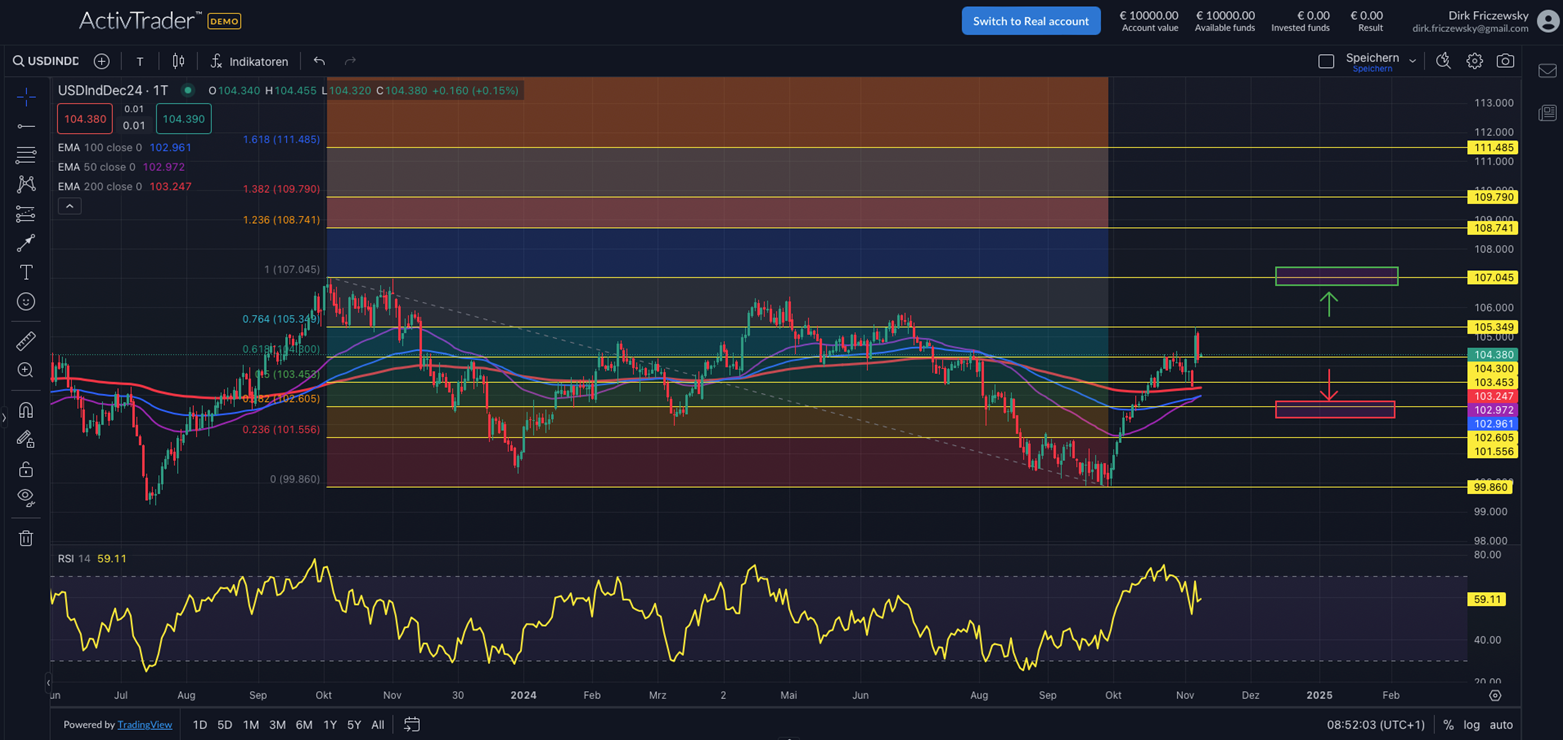Open the TradingView link in footer
This screenshot has height=740, width=1563.
(x=145, y=725)
